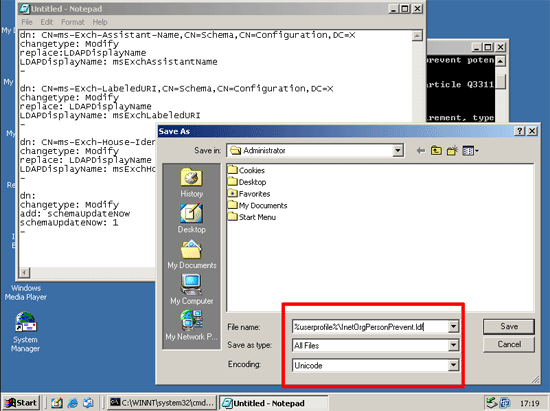Open the Views menu button
Viewport: 550px width, 411px height.
(470, 151)
